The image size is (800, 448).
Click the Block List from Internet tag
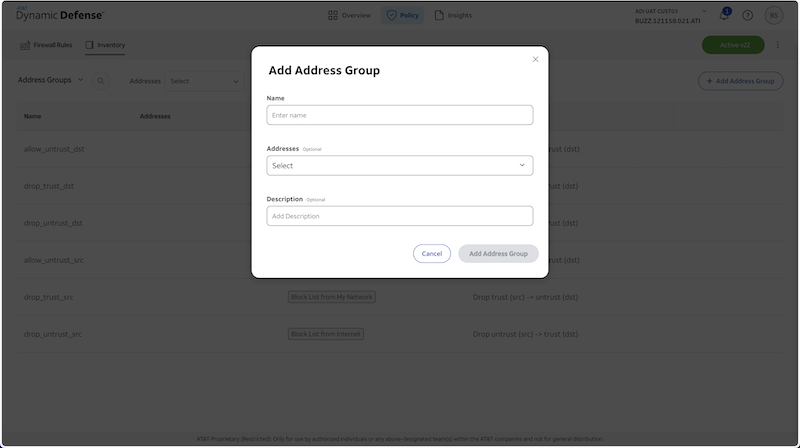(326, 334)
